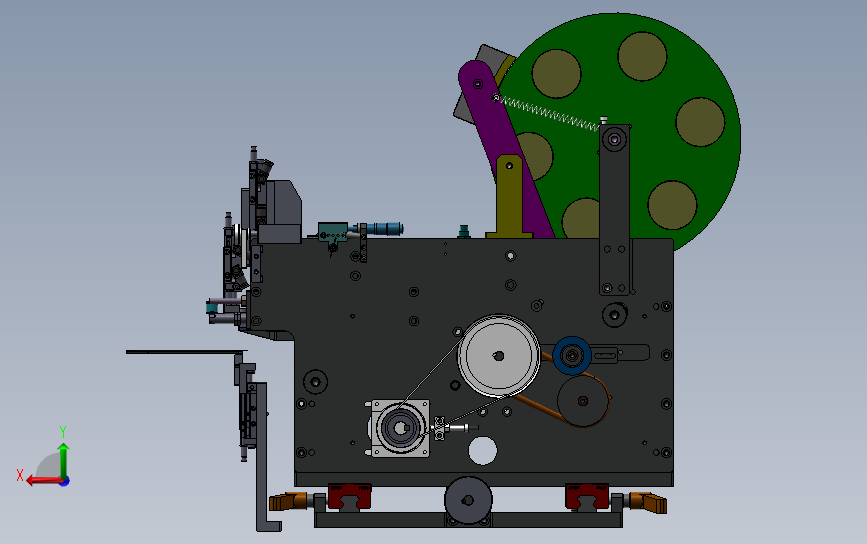This screenshot has width=867, height=544.
Task: Select the square grey stepper motor
Action: coord(400,428)
